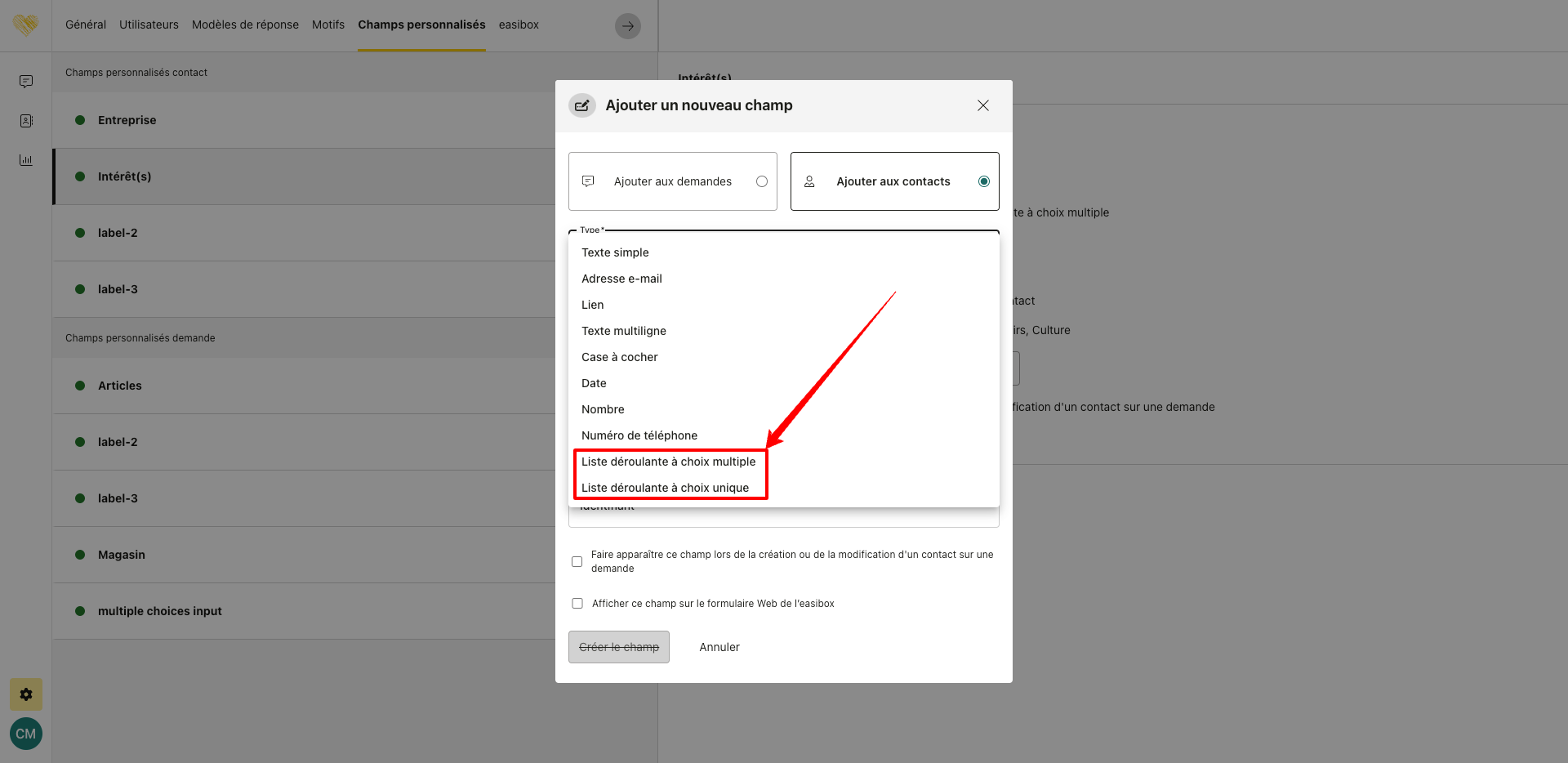Open the contacts icon in left sidebar
The width and height of the screenshot is (1568, 763).
26,121
